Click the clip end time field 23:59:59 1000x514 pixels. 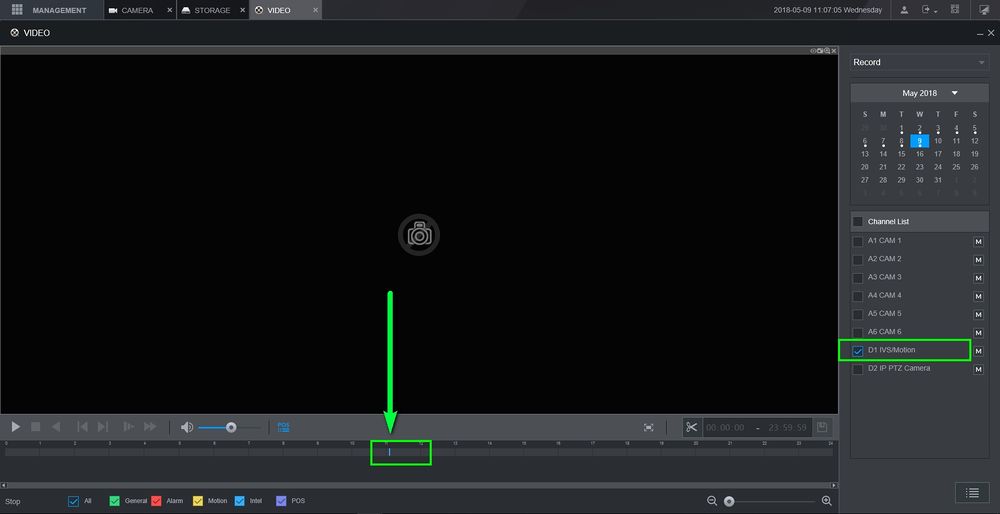click(788, 427)
